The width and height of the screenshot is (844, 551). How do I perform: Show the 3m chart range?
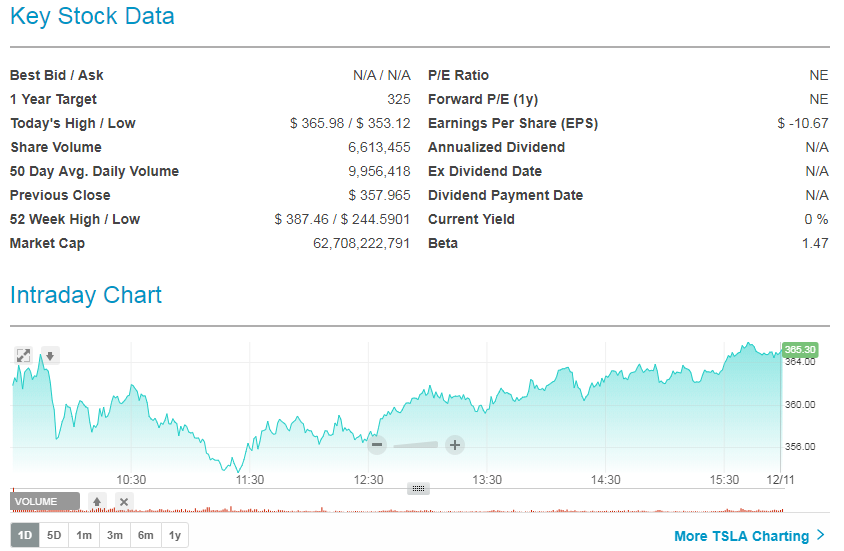pos(115,535)
